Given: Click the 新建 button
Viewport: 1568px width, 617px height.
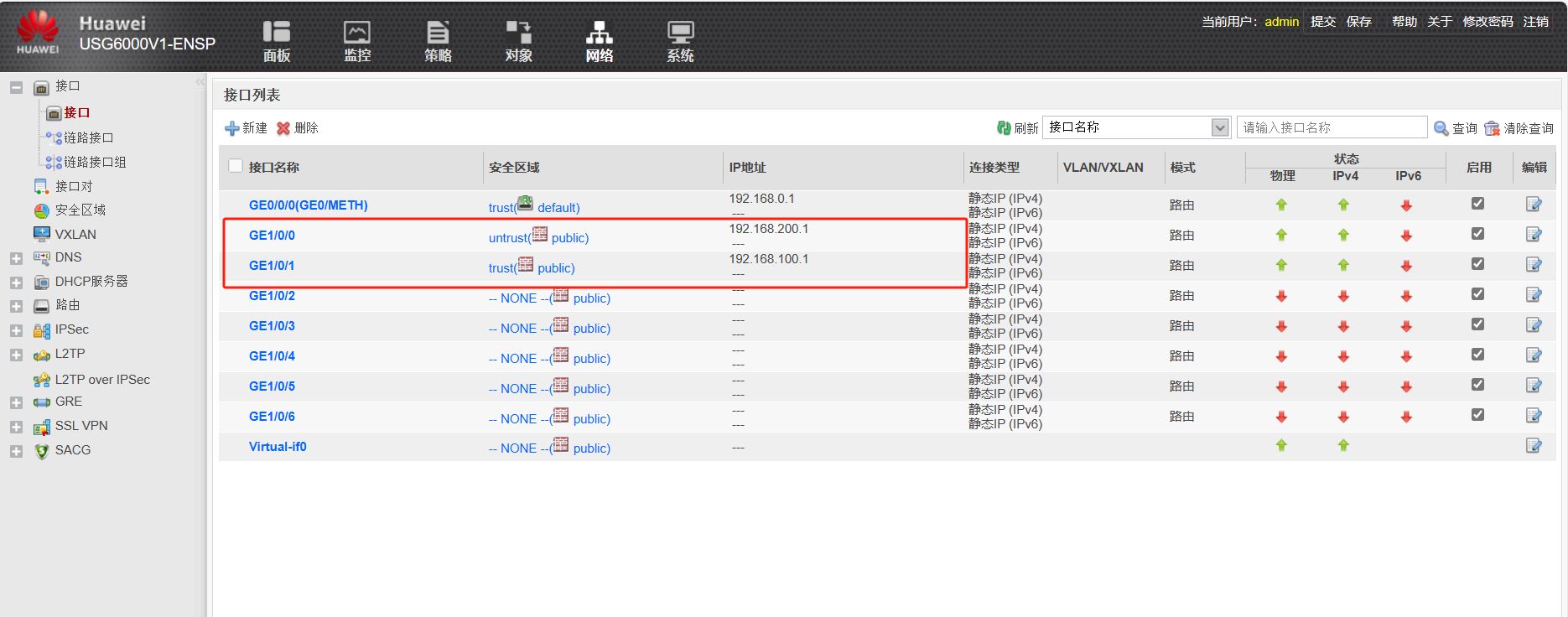Looking at the screenshot, I should point(246,128).
